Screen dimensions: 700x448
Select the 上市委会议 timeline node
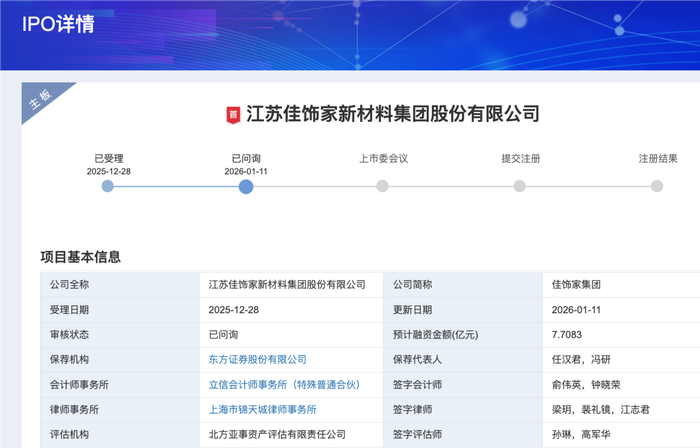pos(383,186)
